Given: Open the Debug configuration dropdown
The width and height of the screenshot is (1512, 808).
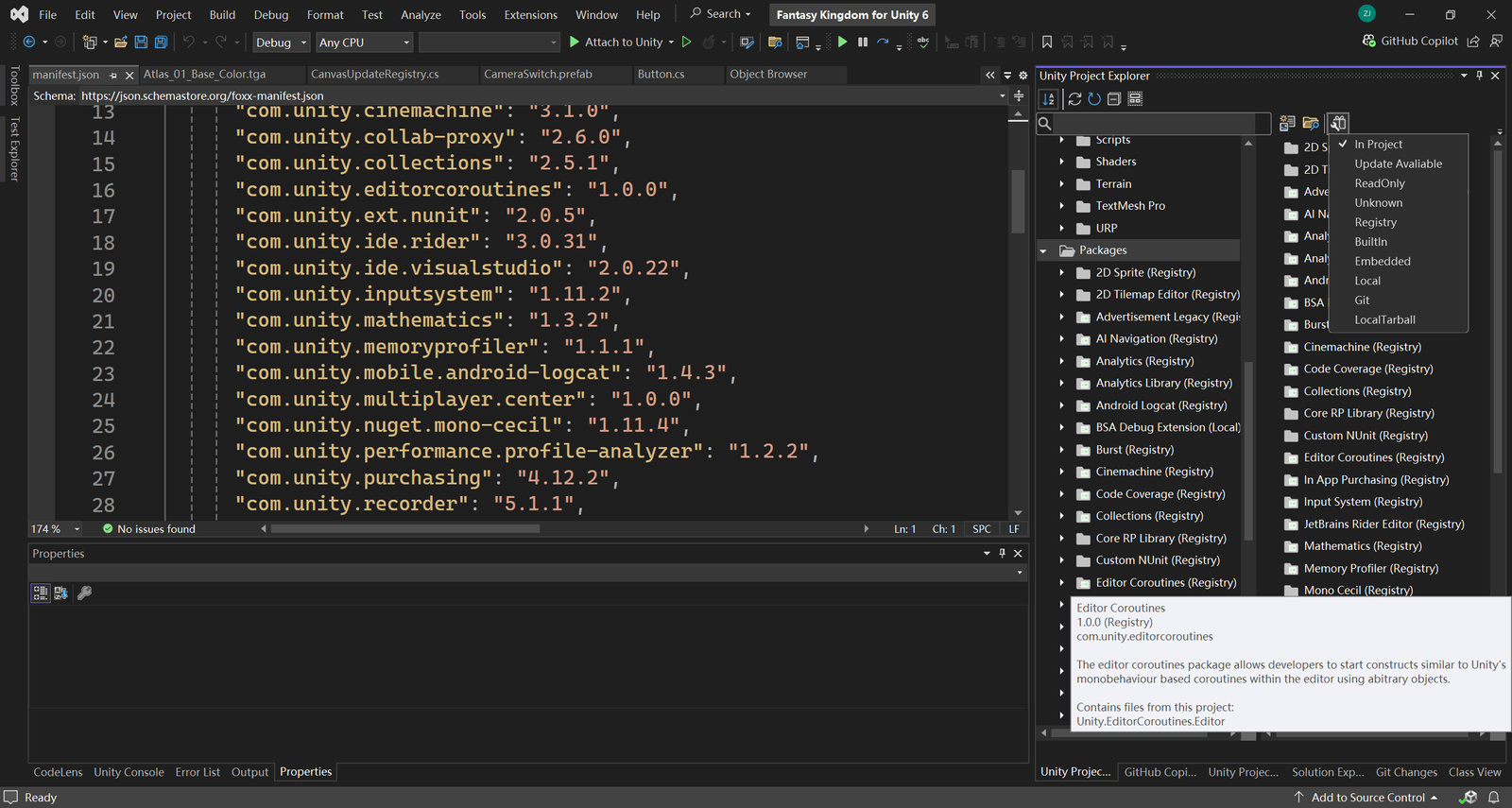Looking at the screenshot, I should tap(281, 43).
